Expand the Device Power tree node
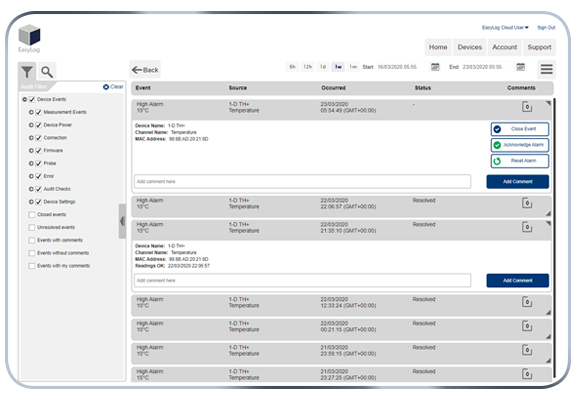The image size is (575, 400). 31,125
